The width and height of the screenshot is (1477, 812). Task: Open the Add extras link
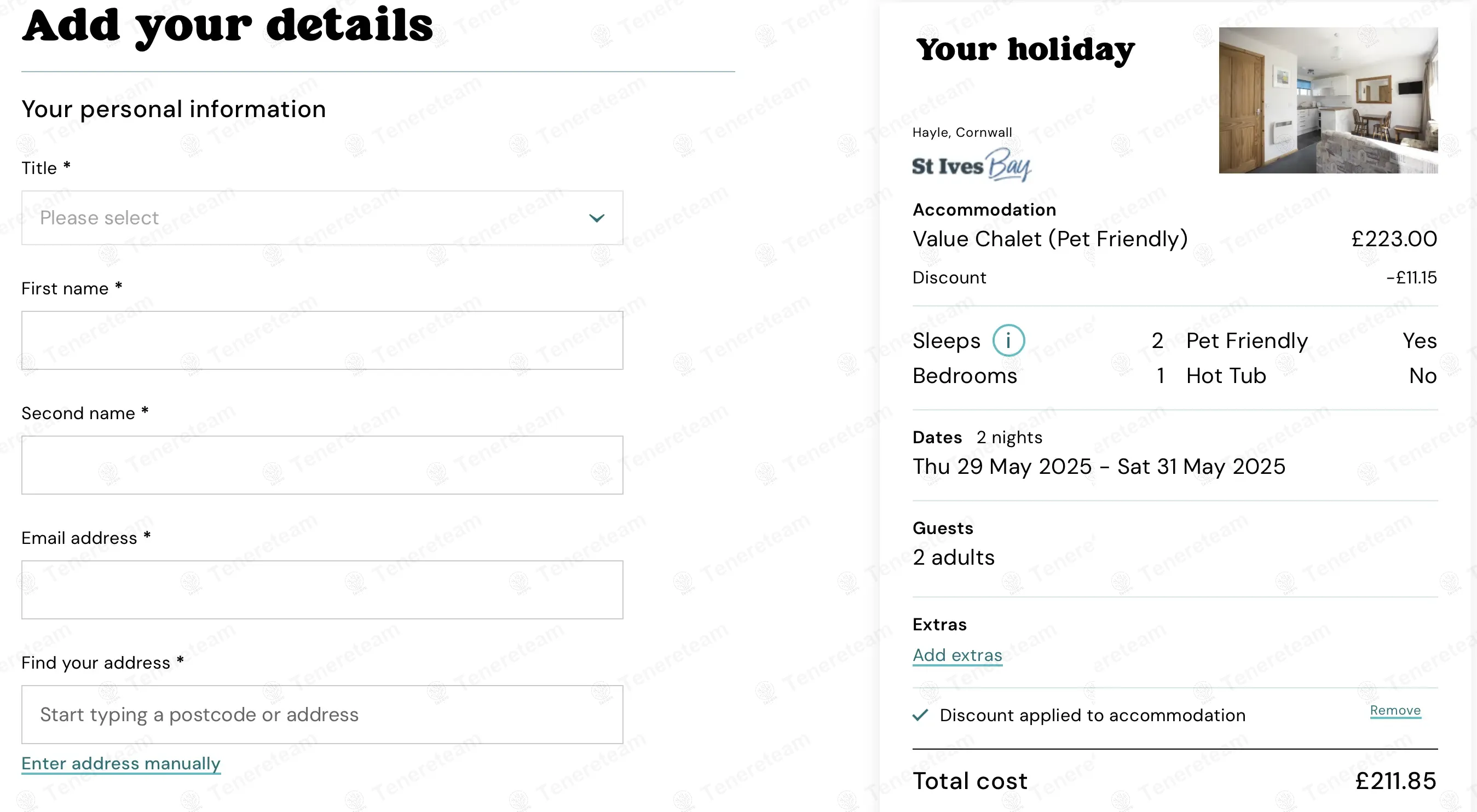click(x=957, y=655)
